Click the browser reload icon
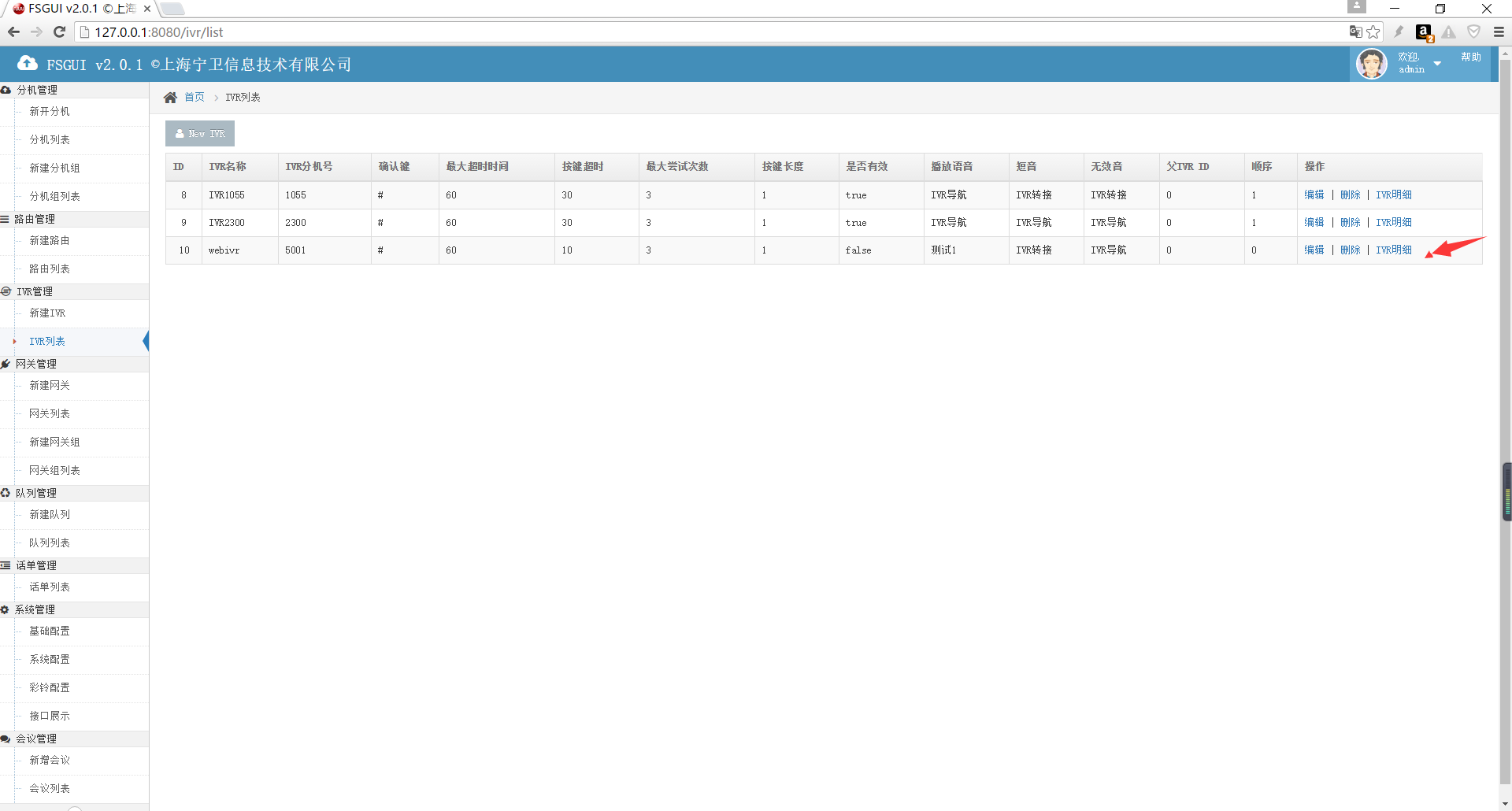This screenshot has width=1512, height=811. coord(59,32)
